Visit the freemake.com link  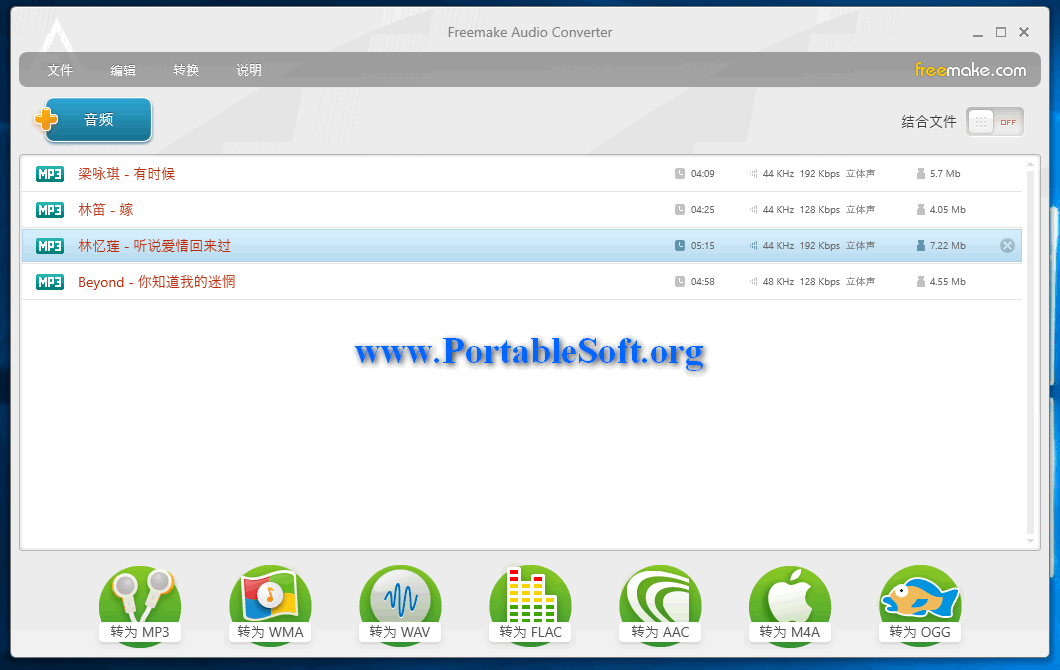pos(970,70)
